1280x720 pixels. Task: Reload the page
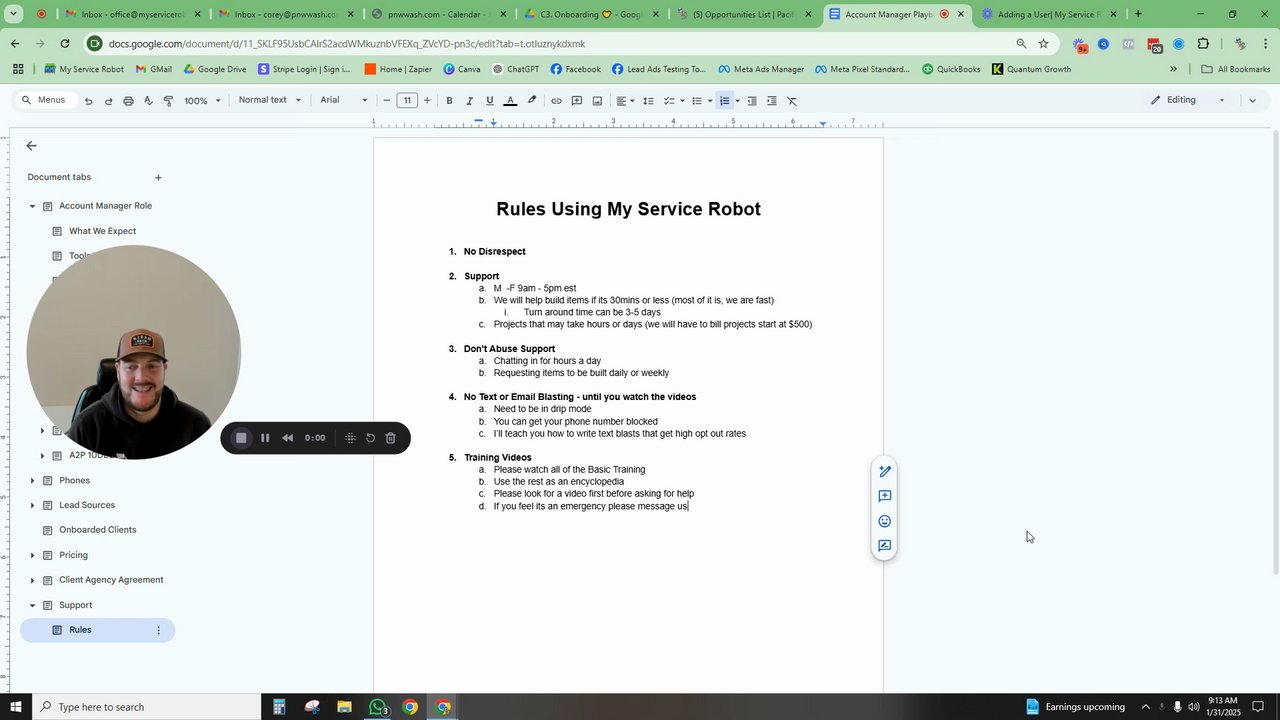click(65, 44)
